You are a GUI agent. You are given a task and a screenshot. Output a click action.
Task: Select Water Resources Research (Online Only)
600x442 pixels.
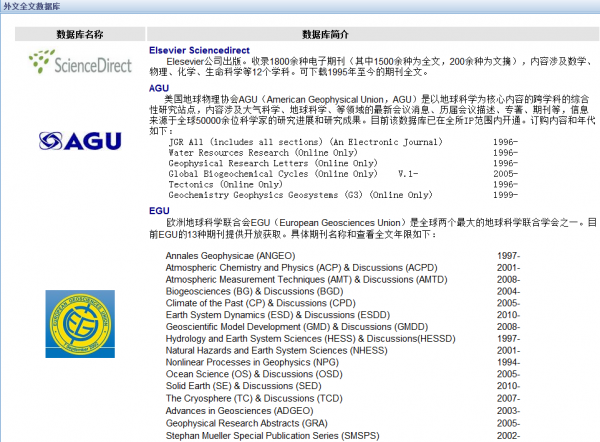pos(263,153)
